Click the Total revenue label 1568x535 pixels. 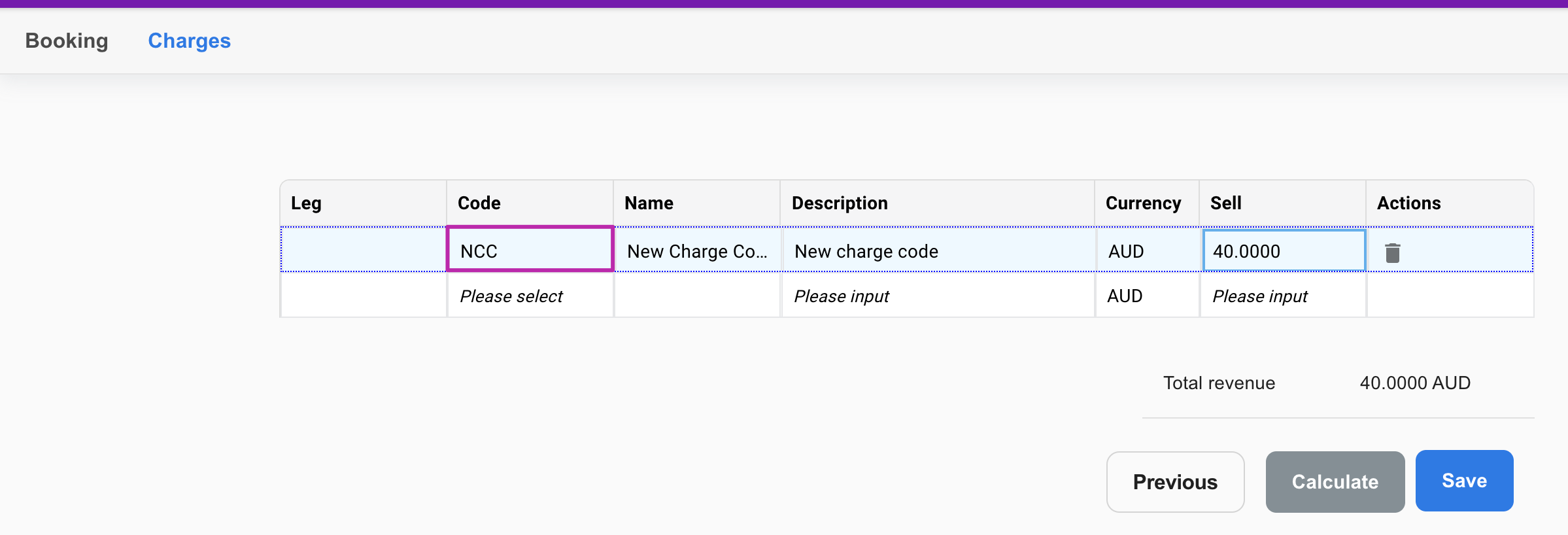pos(1219,383)
